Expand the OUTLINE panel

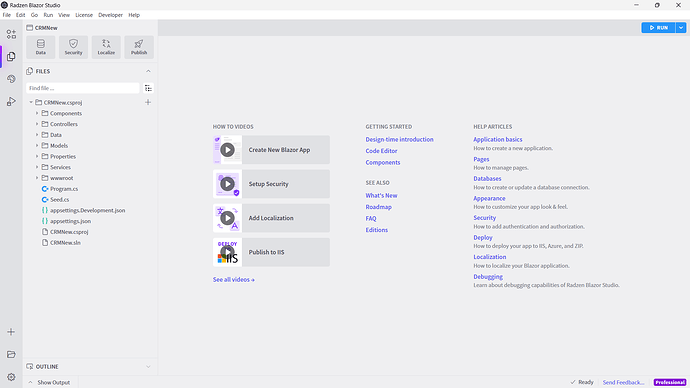pyautogui.click(x=148, y=366)
